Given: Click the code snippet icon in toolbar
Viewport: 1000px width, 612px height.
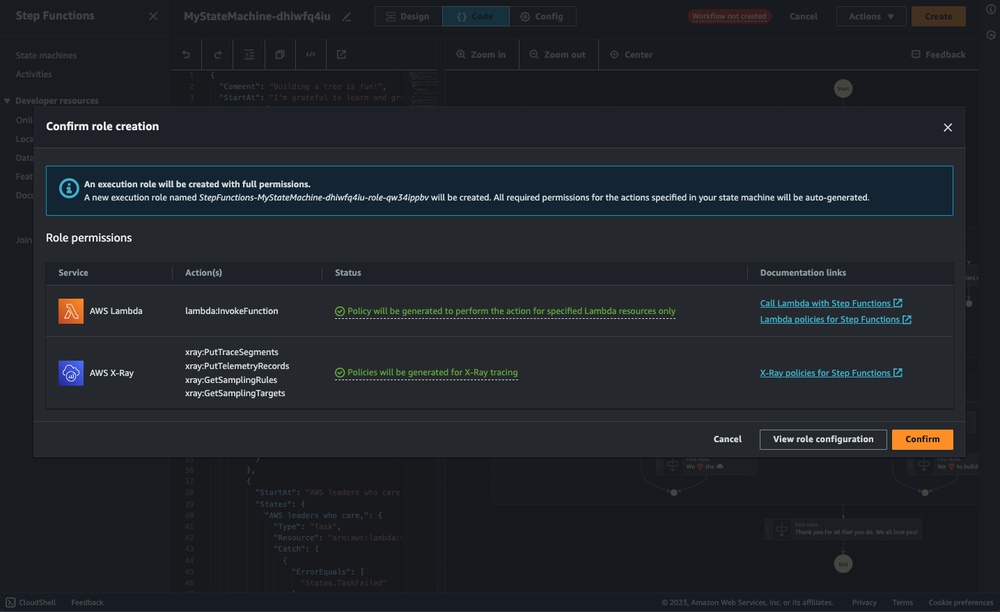Looking at the screenshot, I should 311,55.
